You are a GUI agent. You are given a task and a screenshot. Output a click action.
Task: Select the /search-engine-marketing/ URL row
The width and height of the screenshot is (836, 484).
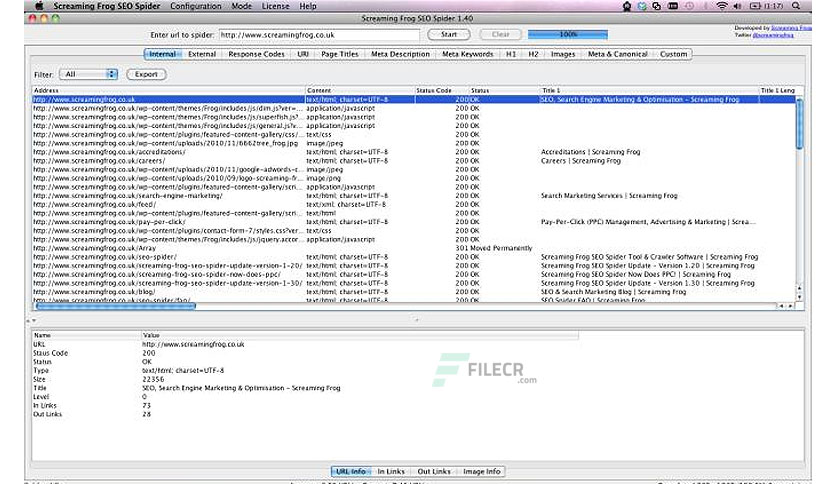[x=414, y=196]
